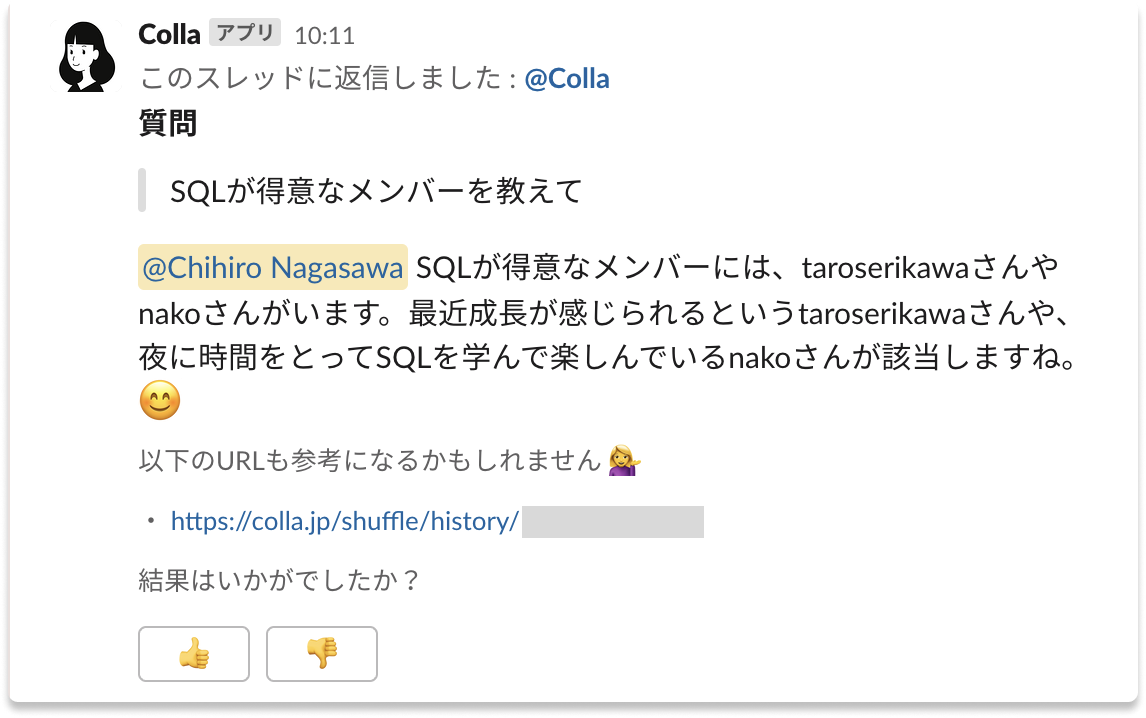This screenshot has height=718, width=1146.
Task: Click the アプリ badge next to Colla
Action: [245, 33]
